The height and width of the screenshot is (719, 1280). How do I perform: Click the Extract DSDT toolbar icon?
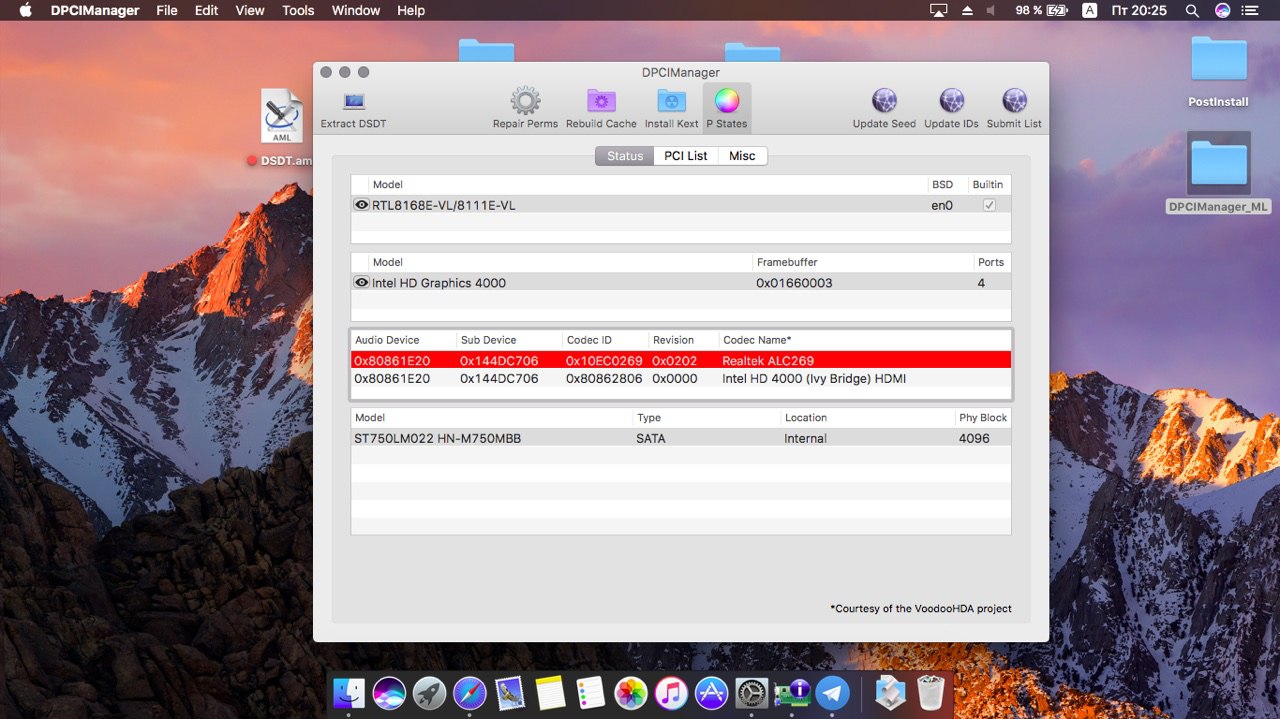coord(353,102)
